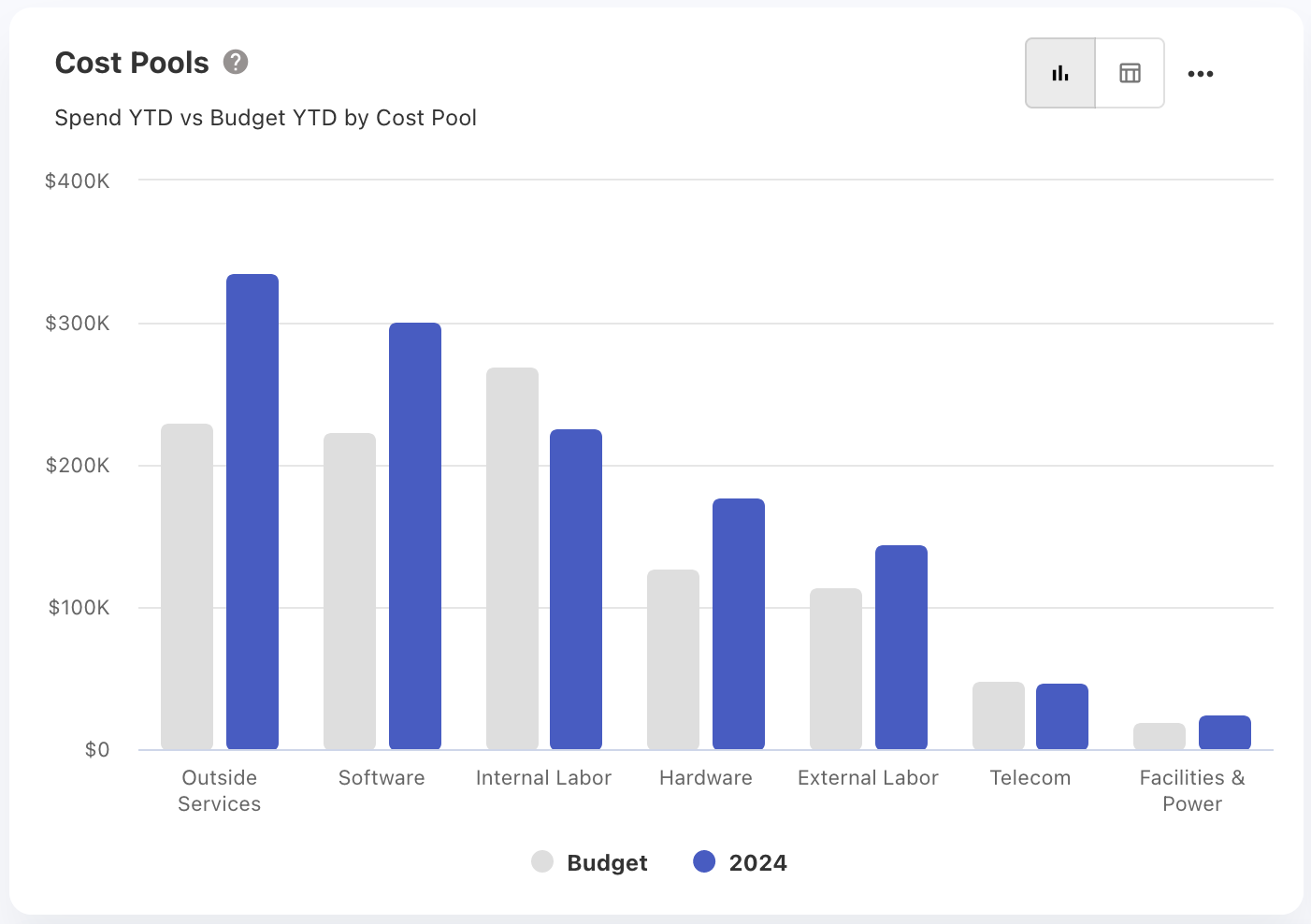Click the gray Budget legend color dot
The image size is (1311, 924).
[x=542, y=861]
